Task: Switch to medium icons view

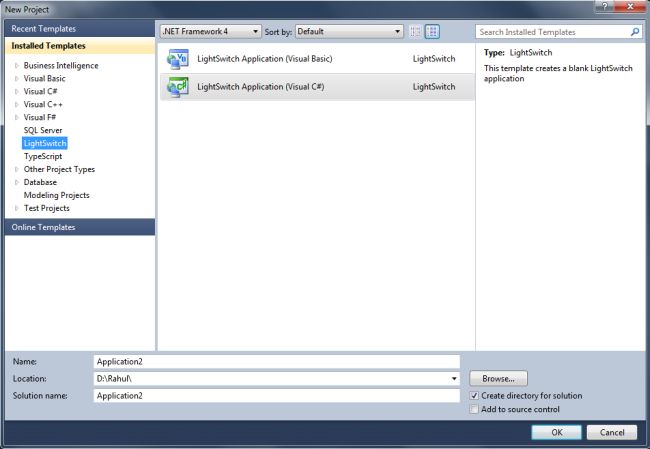Action: [x=432, y=32]
